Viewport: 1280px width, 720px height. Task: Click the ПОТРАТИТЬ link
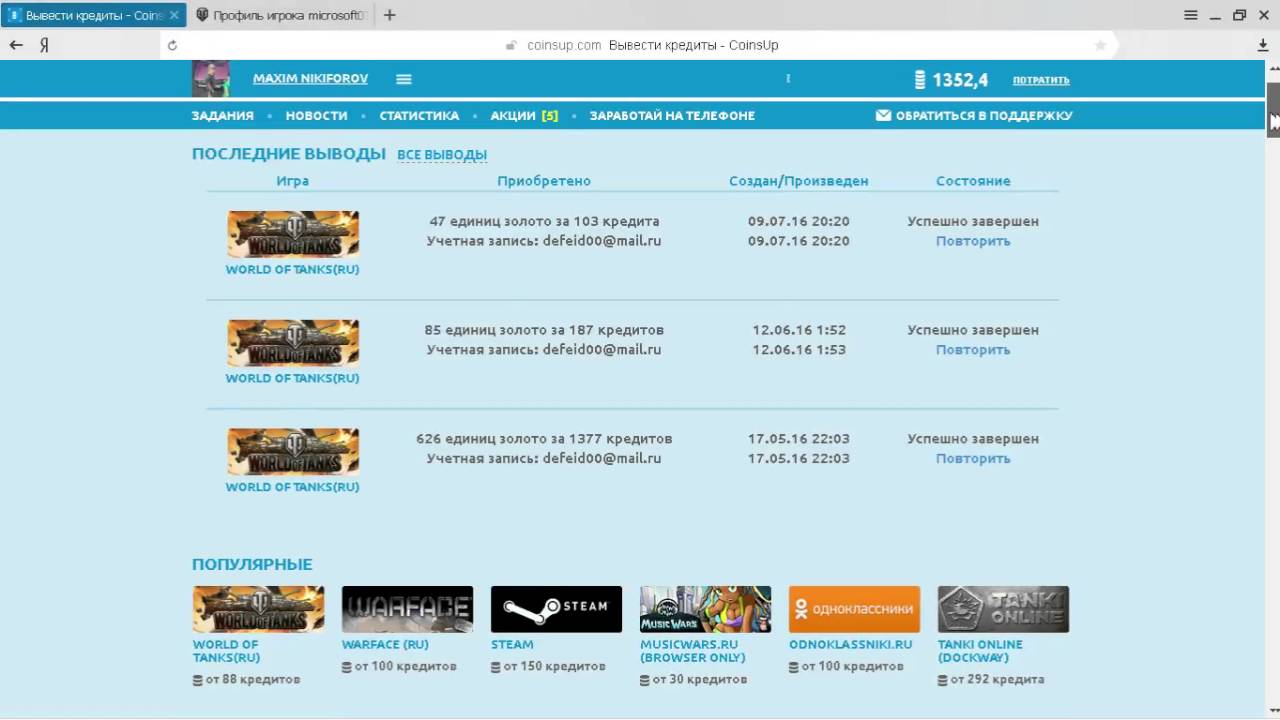coord(1041,80)
